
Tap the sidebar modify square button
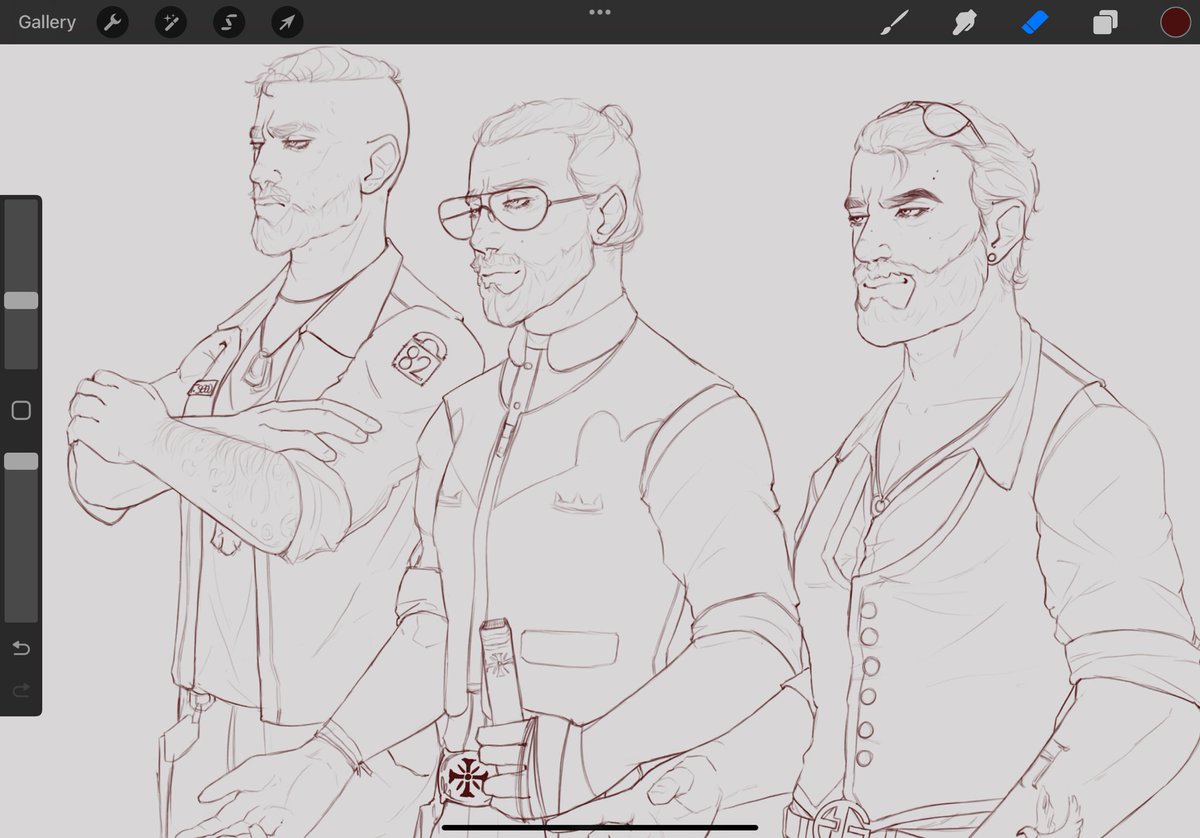point(21,410)
